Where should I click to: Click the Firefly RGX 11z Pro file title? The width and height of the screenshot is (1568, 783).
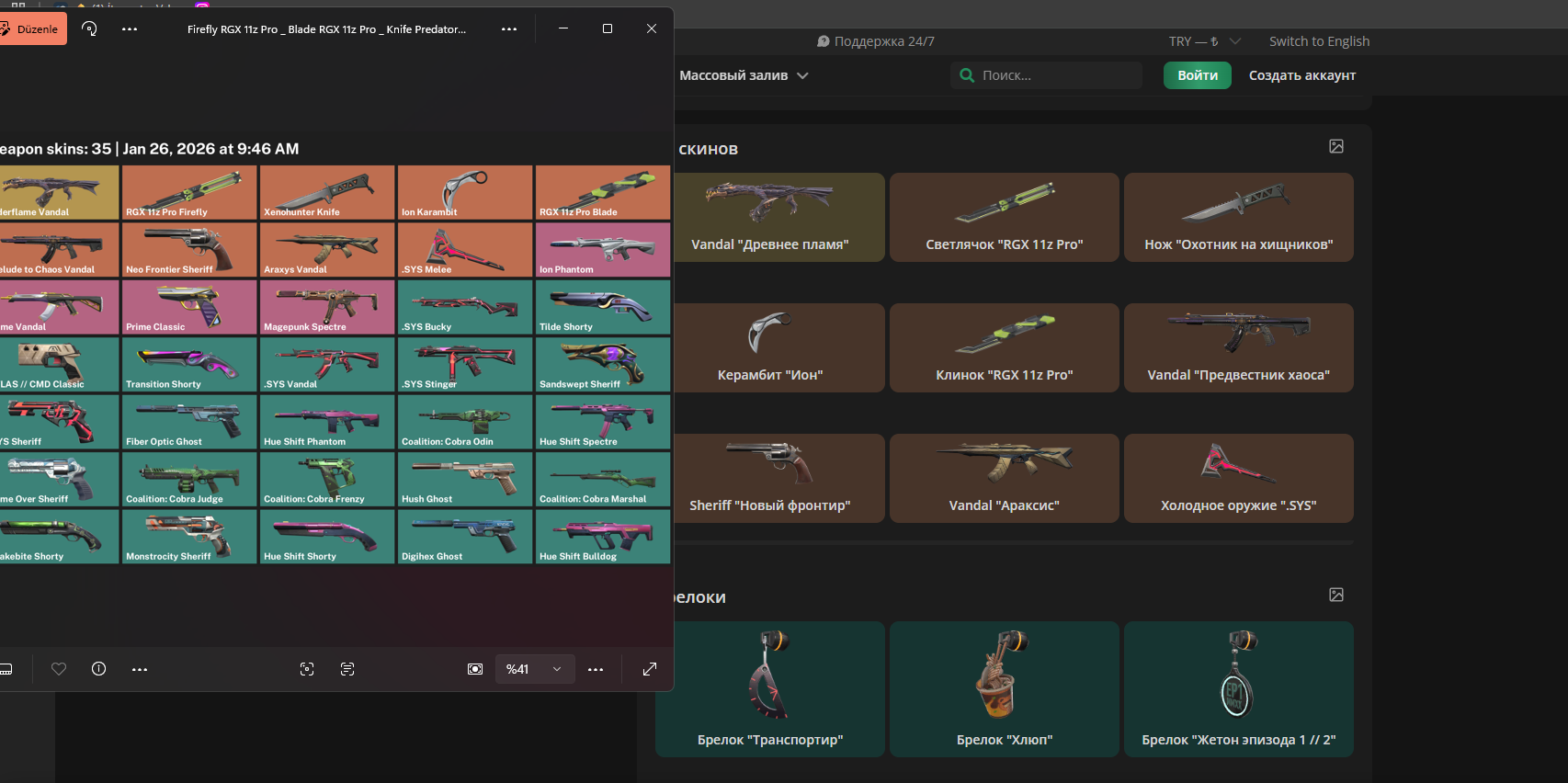coord(326,29)
